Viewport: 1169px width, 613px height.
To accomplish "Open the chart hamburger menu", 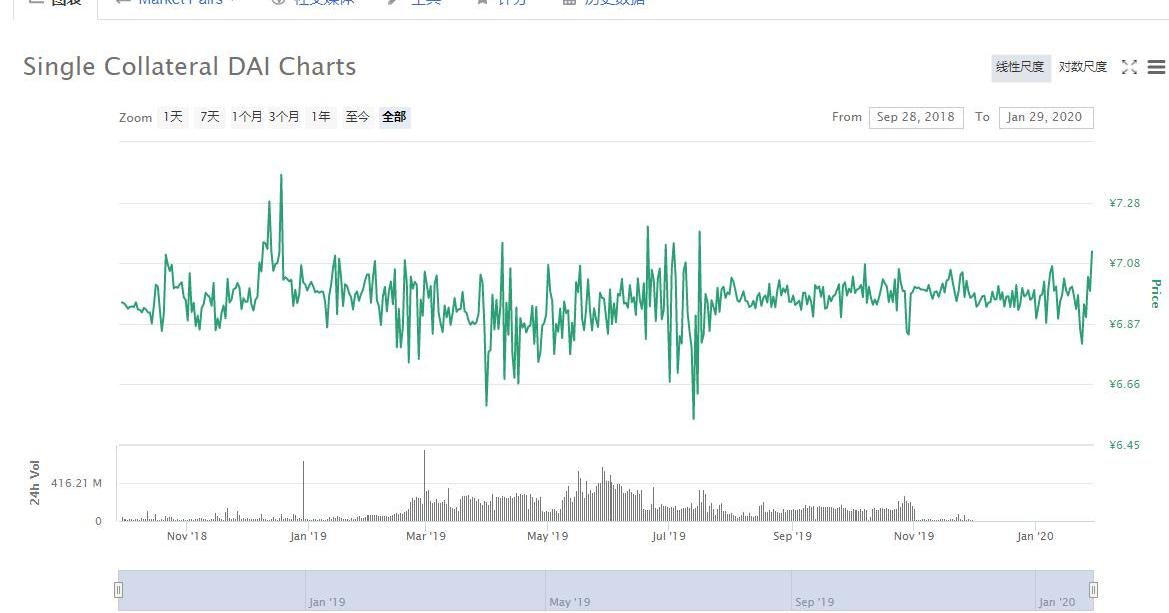I will click(1156, 67).
